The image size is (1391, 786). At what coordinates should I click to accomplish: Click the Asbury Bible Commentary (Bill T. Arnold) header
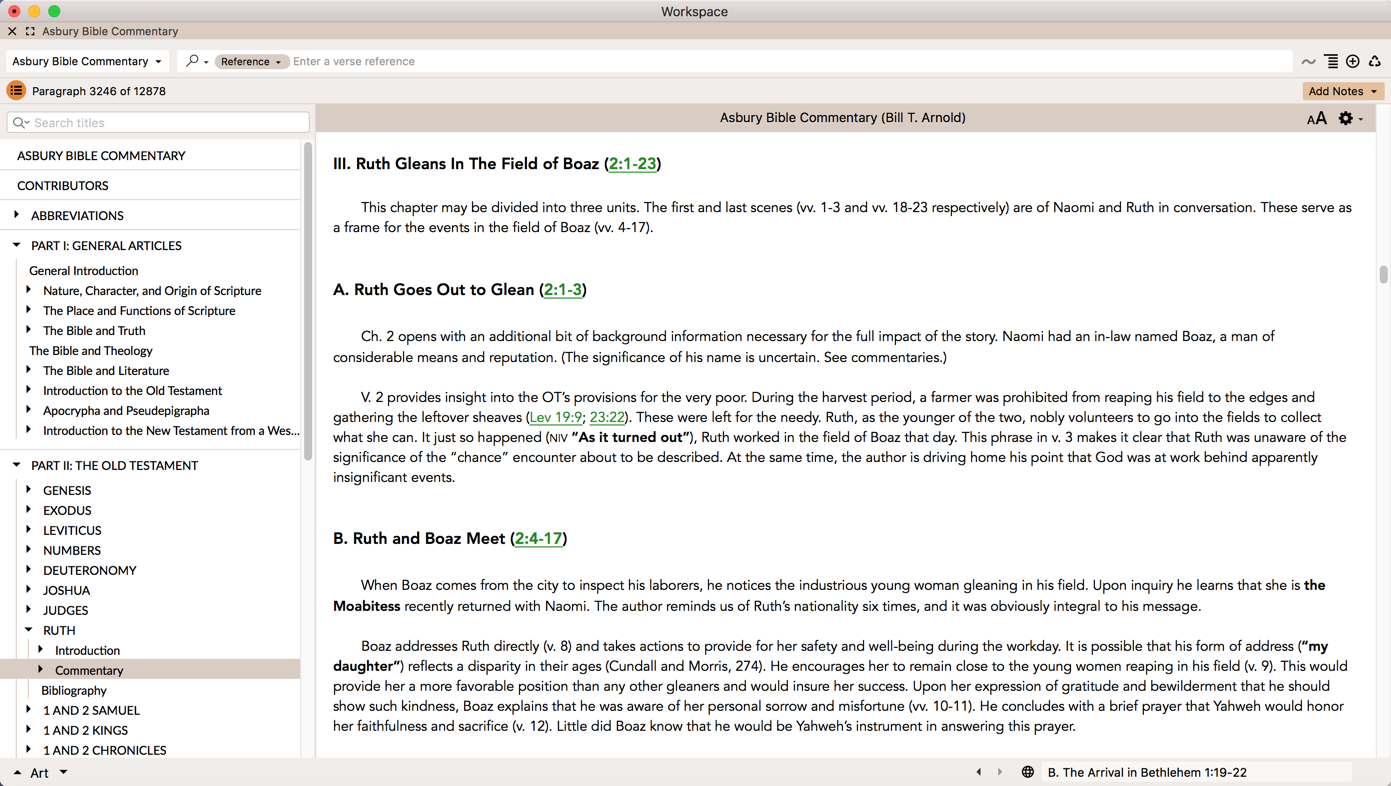coord(842,118)
